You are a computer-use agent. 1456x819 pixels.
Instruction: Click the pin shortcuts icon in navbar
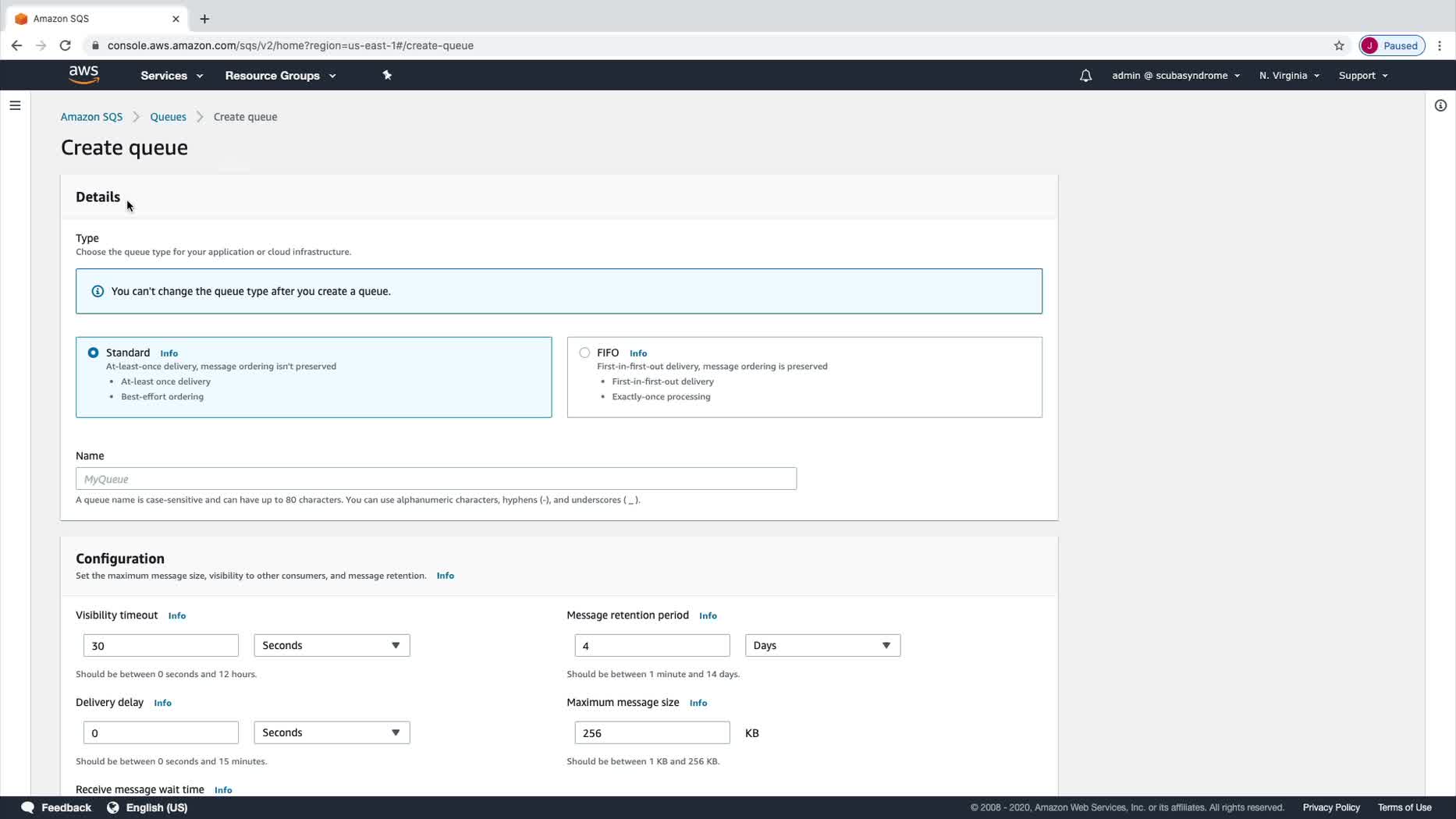387,75
